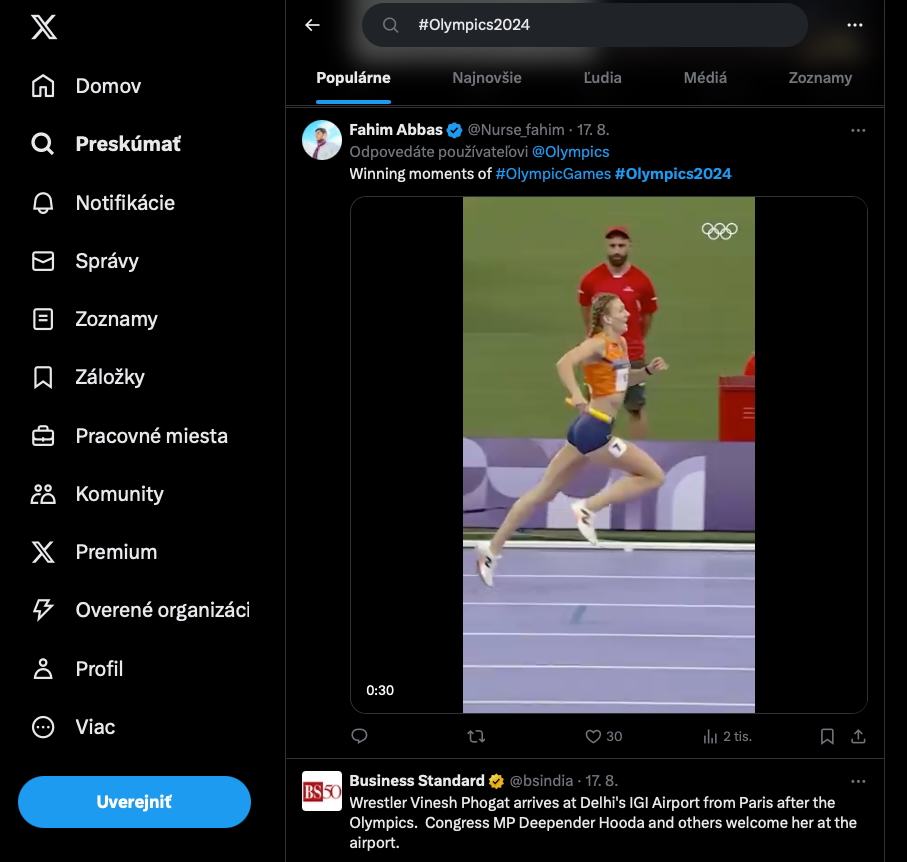
Task: Open the #OlympicGames hashtag link
Action: coord(553,174)
